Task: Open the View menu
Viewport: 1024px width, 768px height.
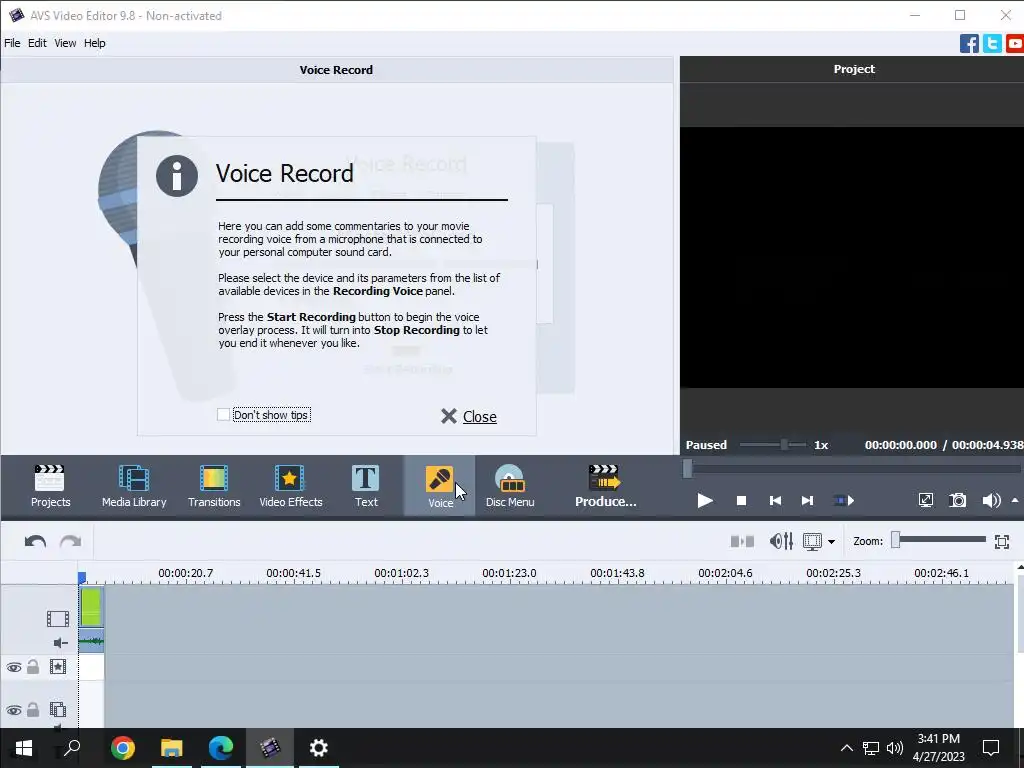Action: [65, 43]
